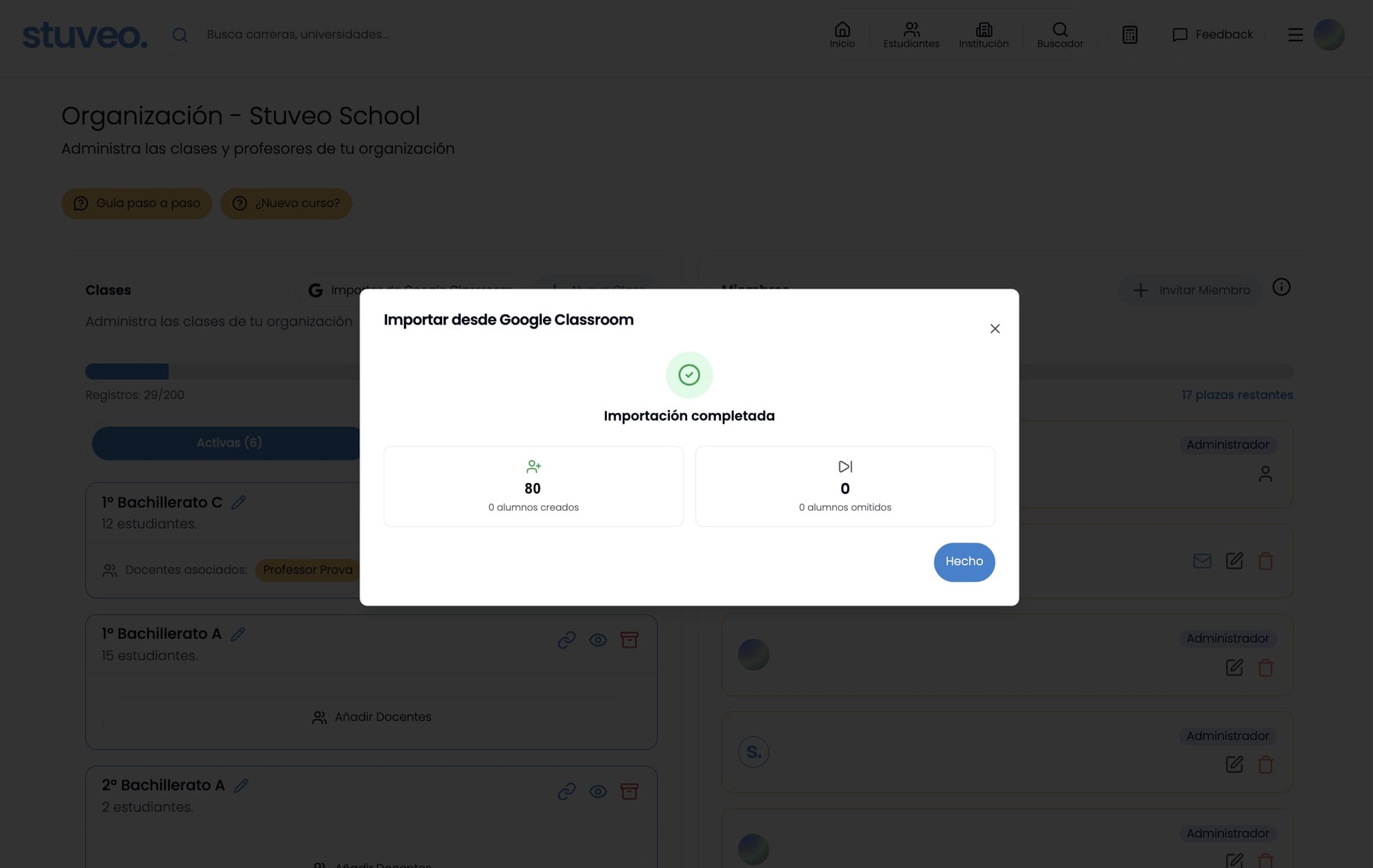Click Añadir Docentes for 1º Bachillerato A

point(371,717)
